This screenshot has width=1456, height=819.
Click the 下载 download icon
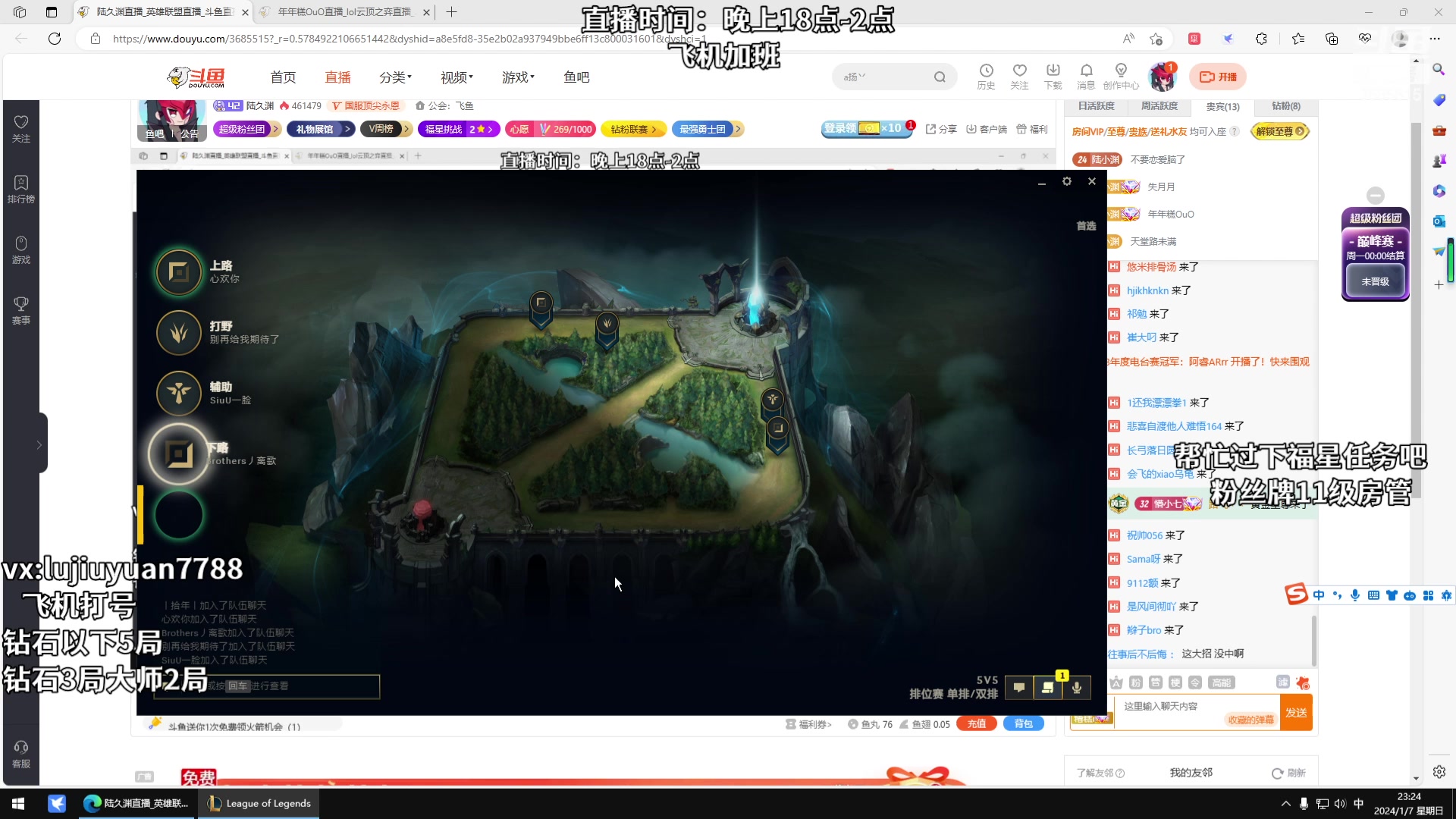click(1053, 77)
